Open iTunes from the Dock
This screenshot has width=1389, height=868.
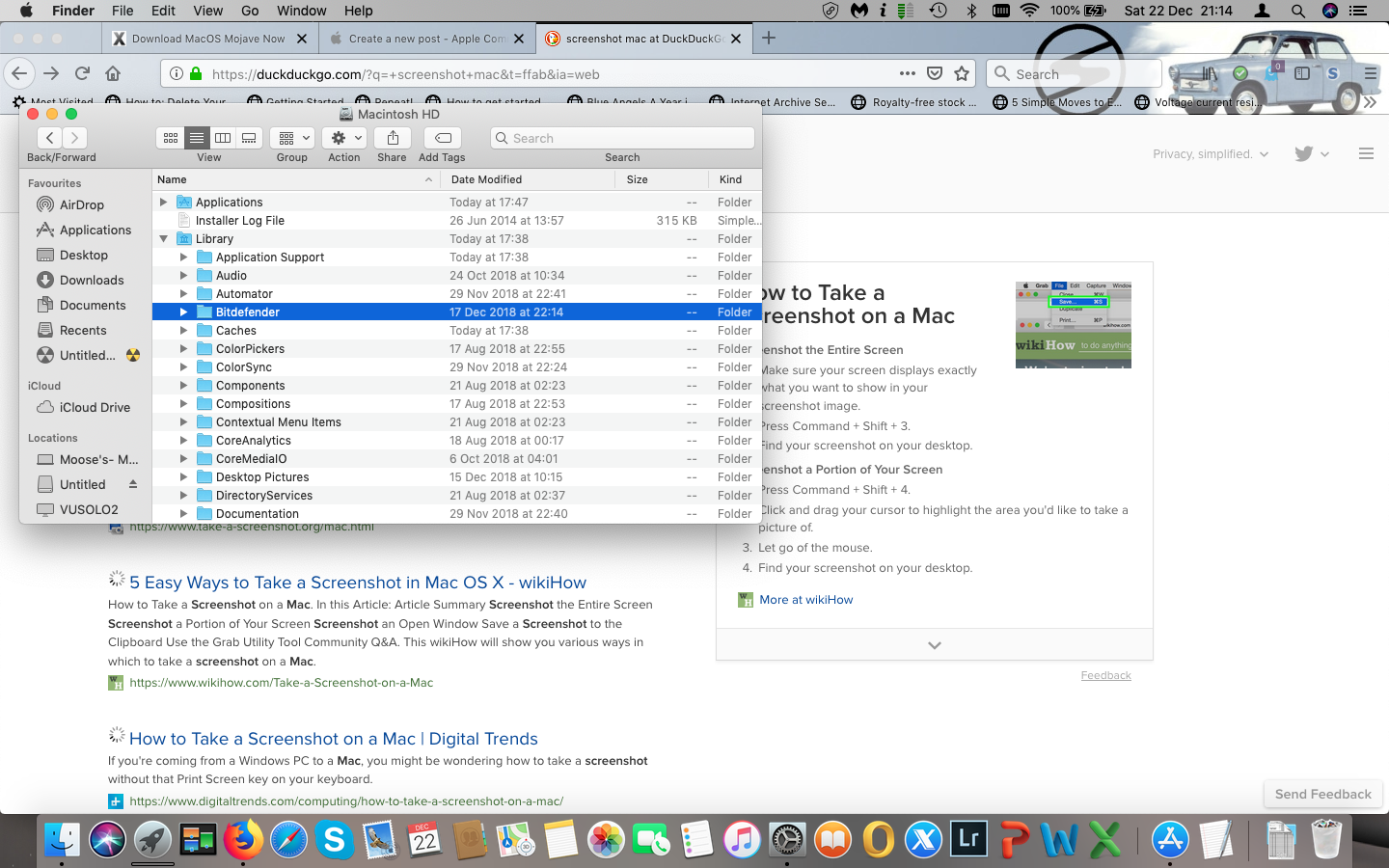[x=742, y=840]
